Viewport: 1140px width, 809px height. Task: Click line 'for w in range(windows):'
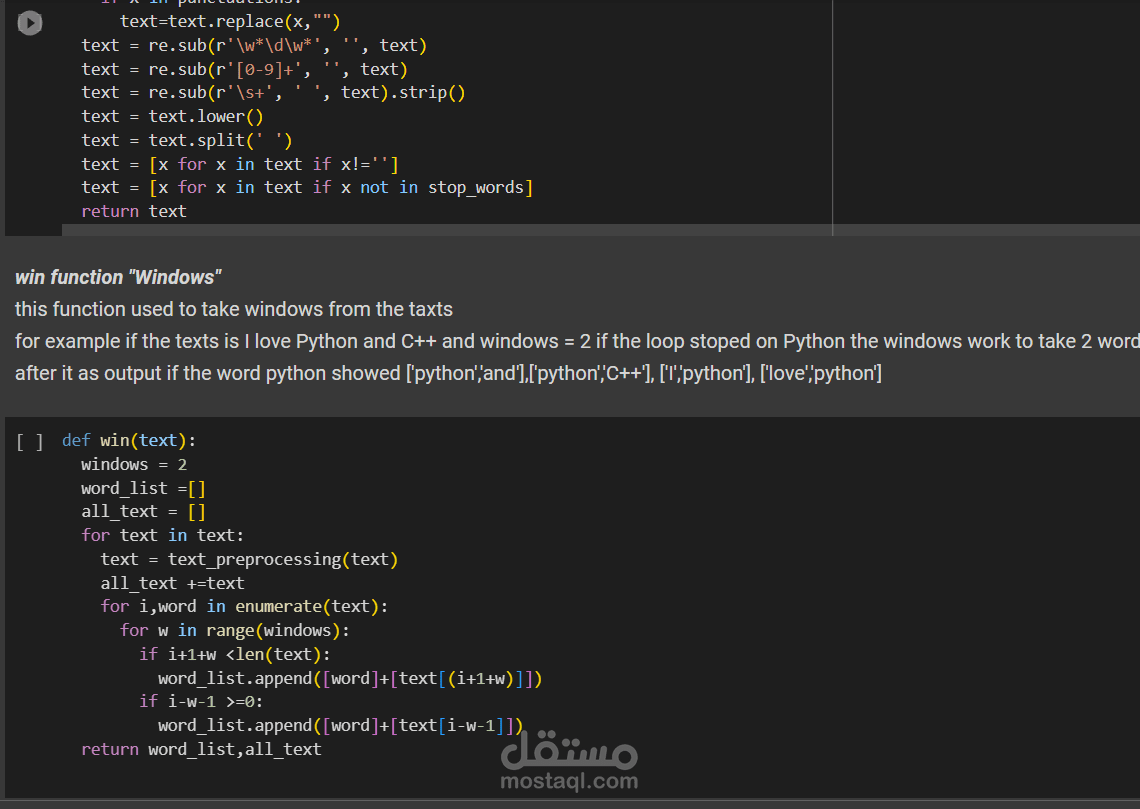point(235,631)
